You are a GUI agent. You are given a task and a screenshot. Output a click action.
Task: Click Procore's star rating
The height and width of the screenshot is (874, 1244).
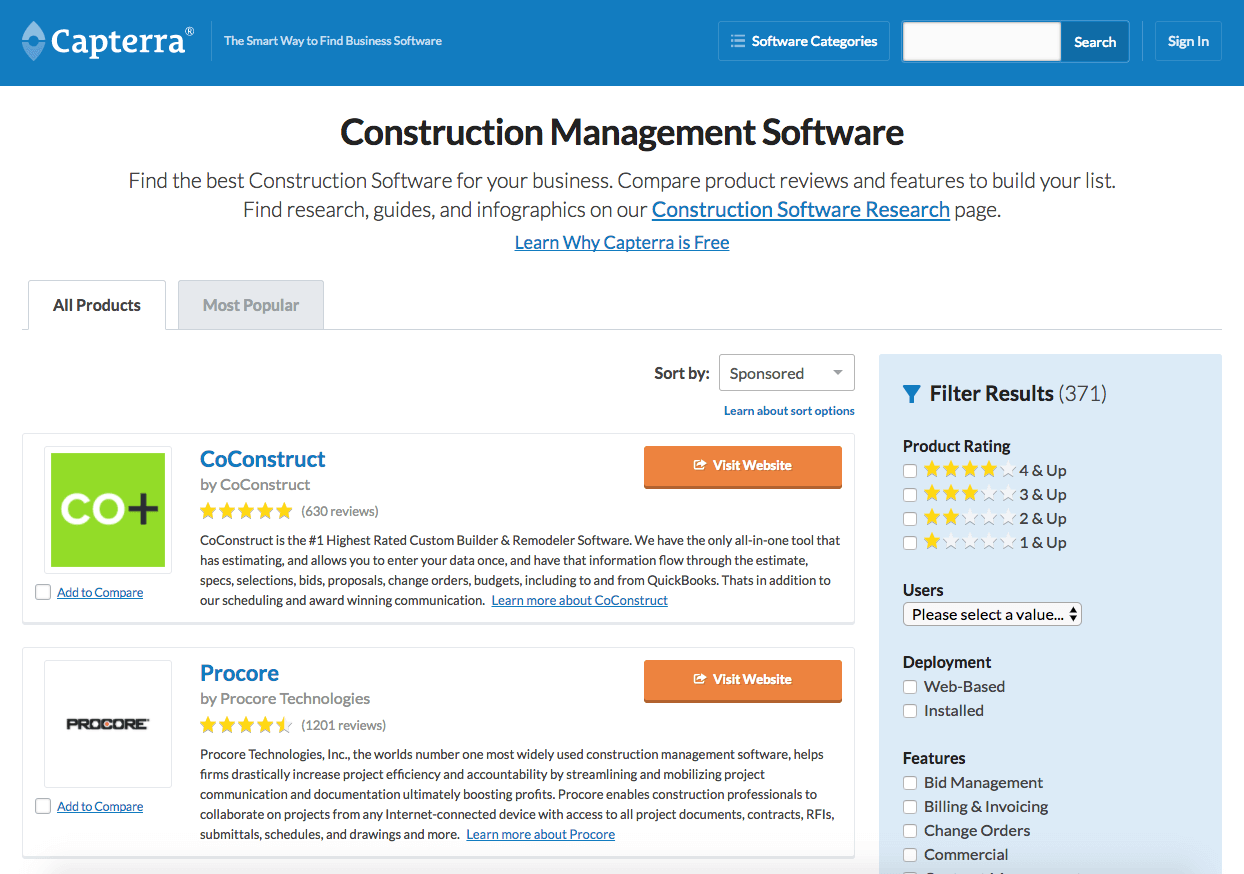tap(246, 725)
